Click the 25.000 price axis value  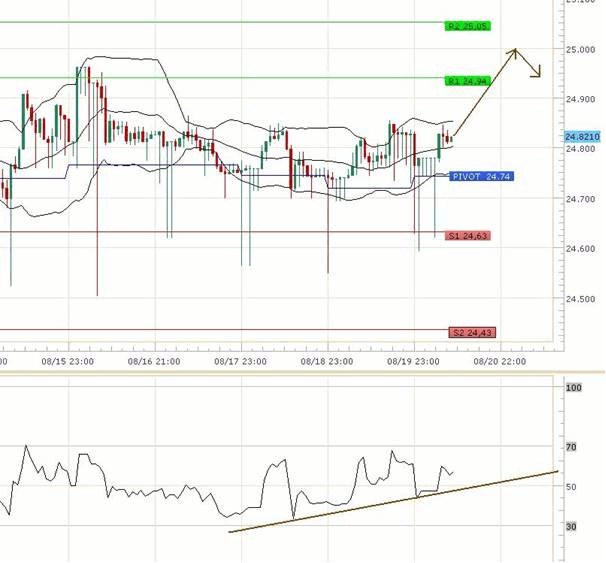(x=580, y=50)
